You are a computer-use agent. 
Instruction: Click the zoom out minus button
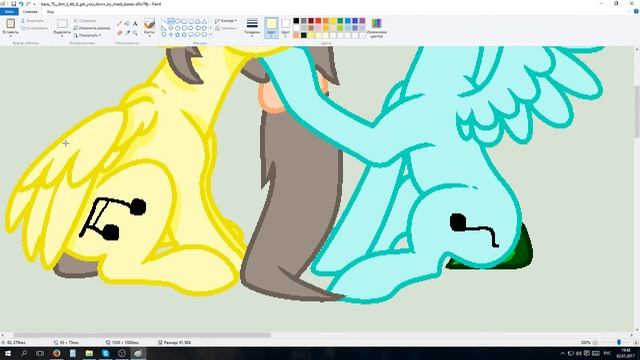coord(595,342)
